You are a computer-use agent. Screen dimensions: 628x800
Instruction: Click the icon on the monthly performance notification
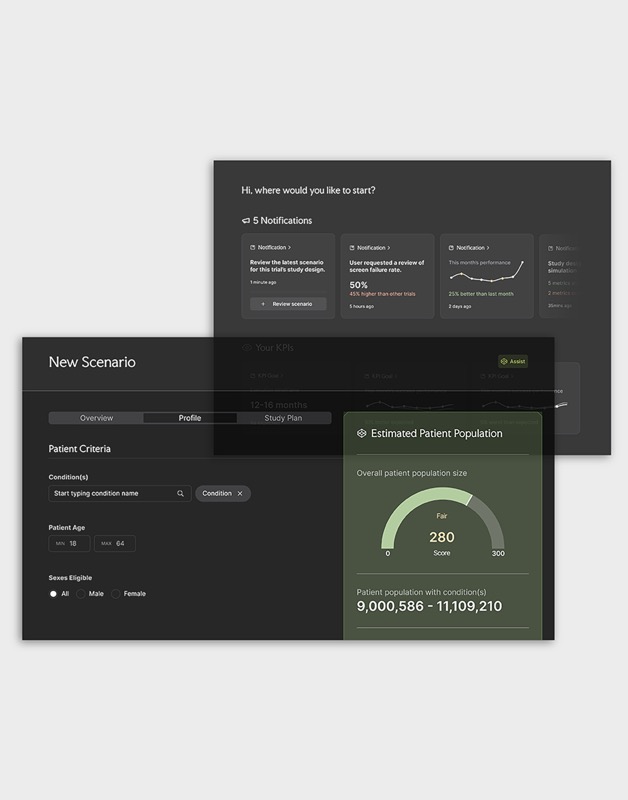[451, 247]
